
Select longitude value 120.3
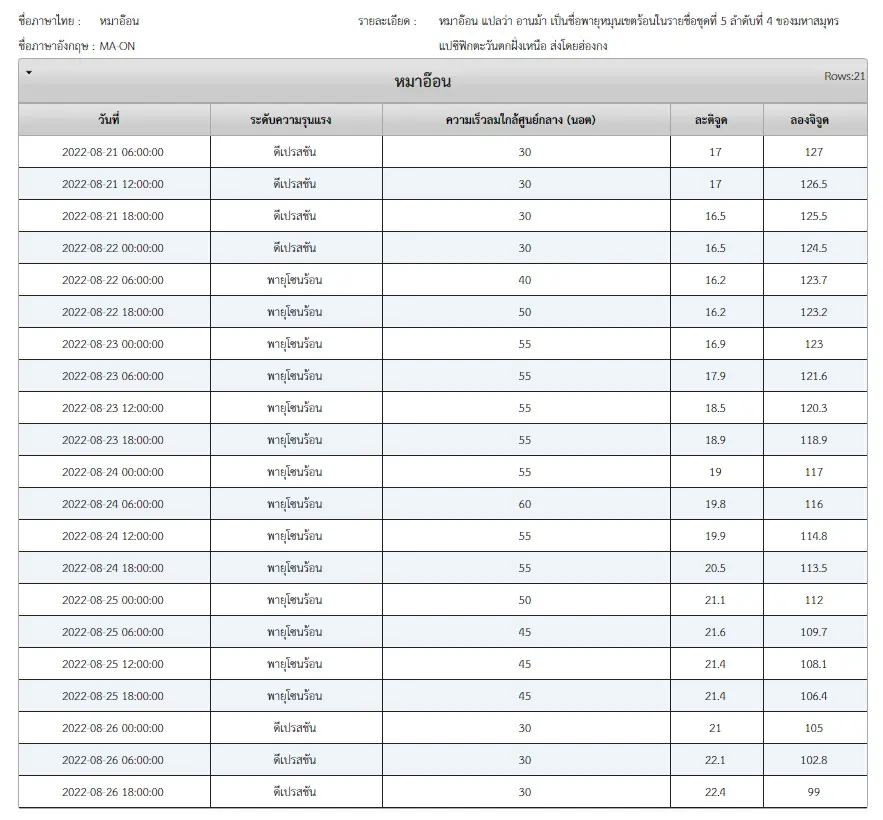tap(814, 408)
